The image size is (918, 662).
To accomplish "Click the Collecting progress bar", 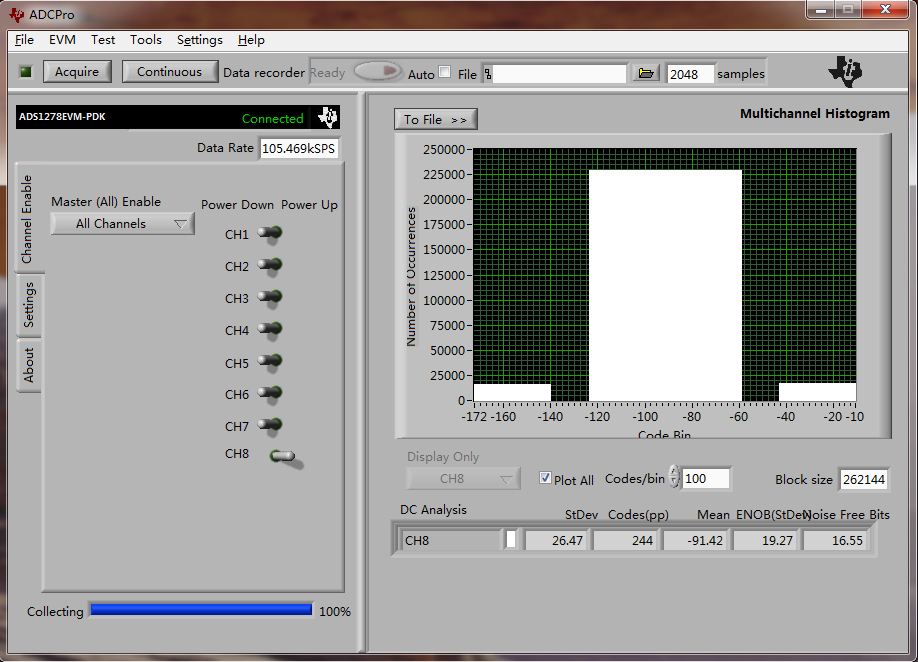I will pyautogui.click(x=201, y=610).
